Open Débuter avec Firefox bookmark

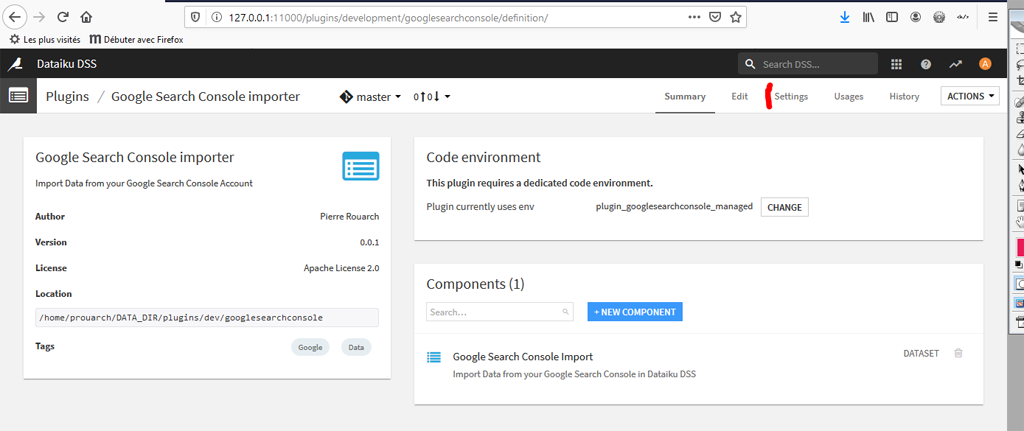pos(136,39)
